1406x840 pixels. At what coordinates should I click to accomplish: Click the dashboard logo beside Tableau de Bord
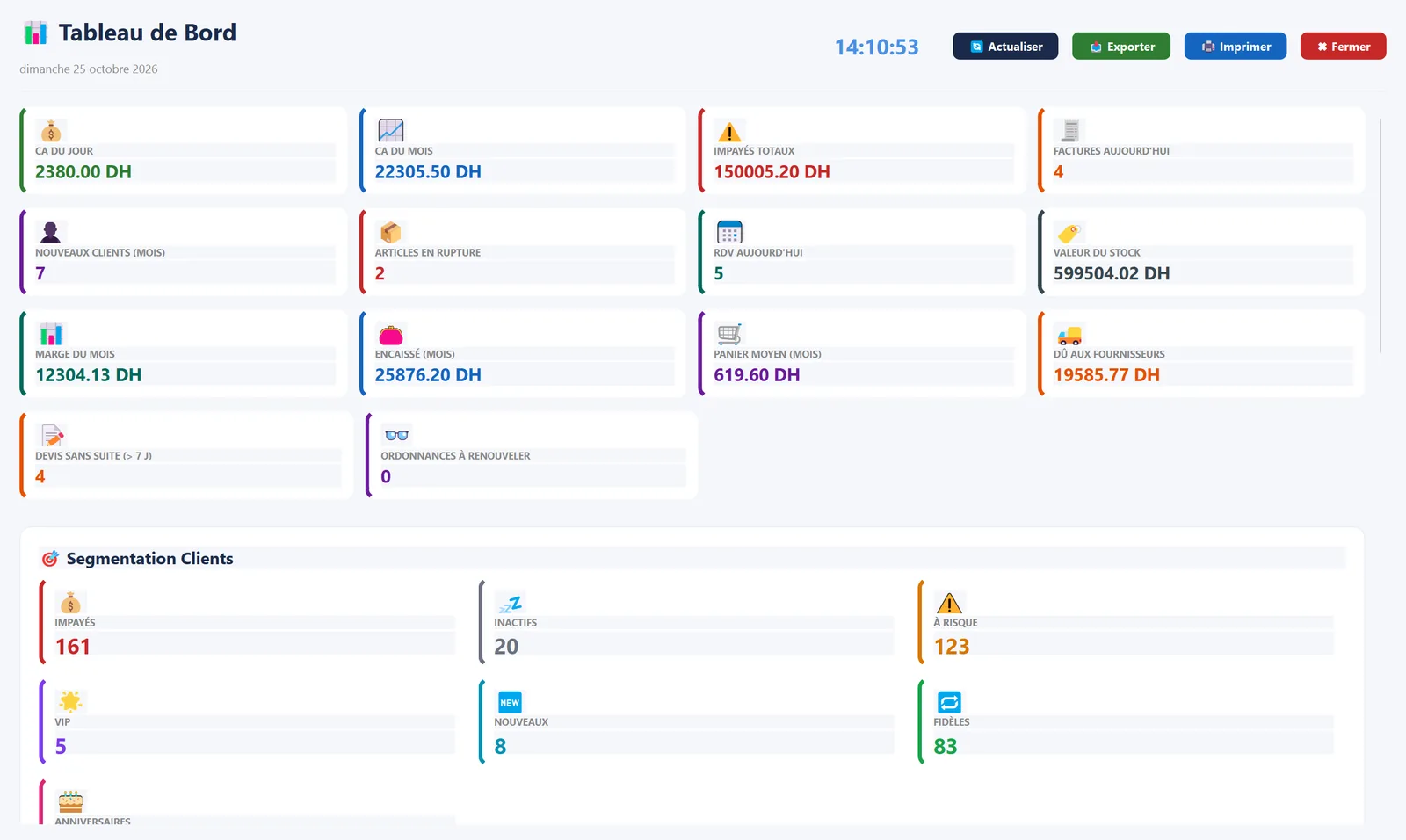point(35,33)
